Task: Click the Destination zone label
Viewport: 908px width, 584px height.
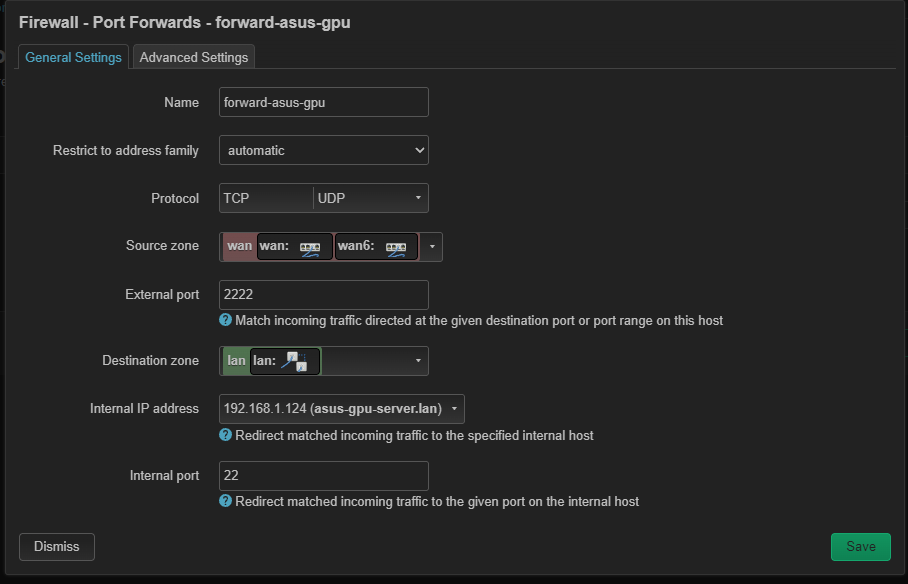Action: tap(151, 360)
